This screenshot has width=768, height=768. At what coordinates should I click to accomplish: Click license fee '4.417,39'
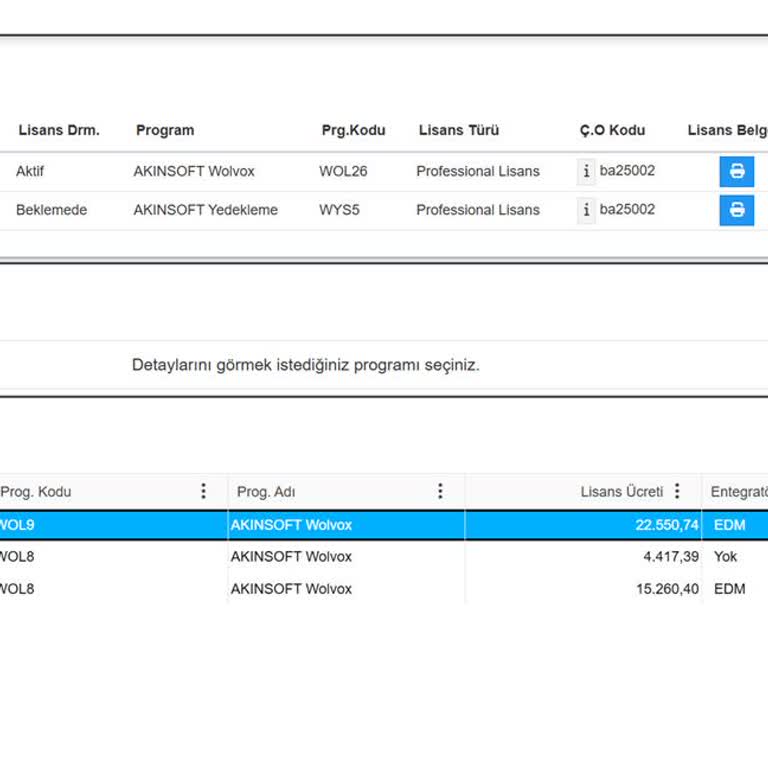pos(671,556)
